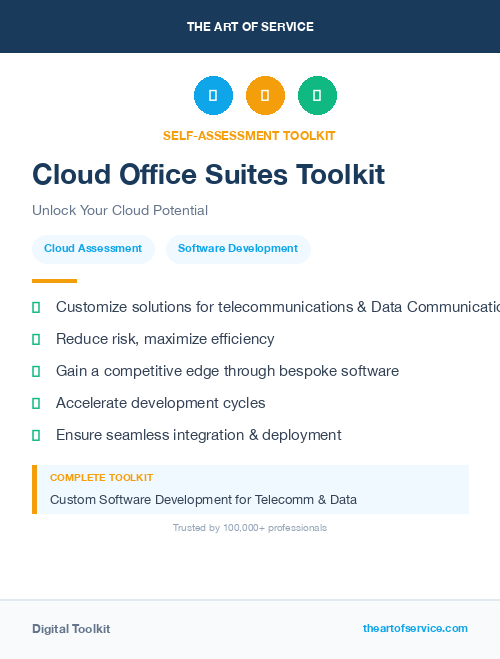Open the theartofservice.com link

[415, 628]
